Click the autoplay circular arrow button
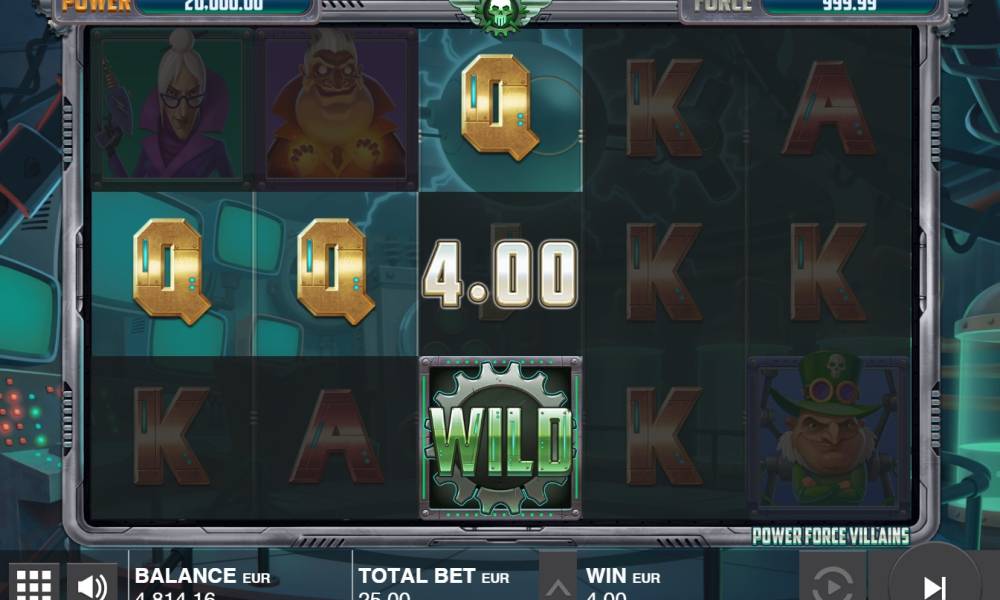The width and height of the screenshot is (1000, 600). (x=832, y=582)
